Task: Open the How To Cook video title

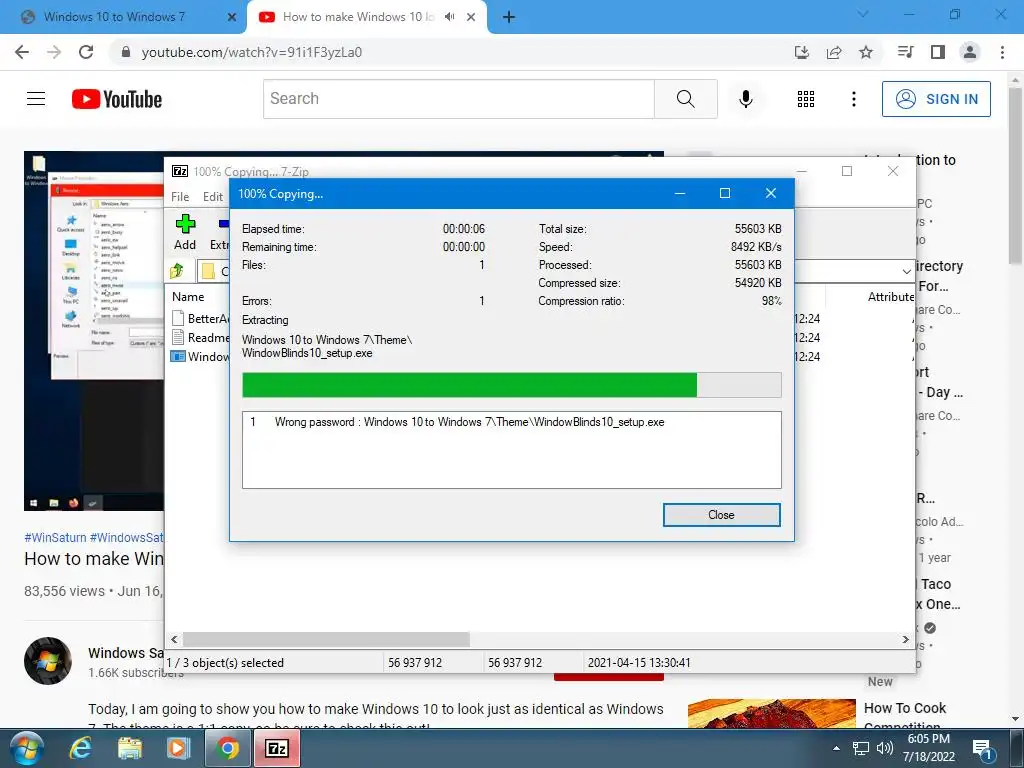Action: click(x=904, y=708)
